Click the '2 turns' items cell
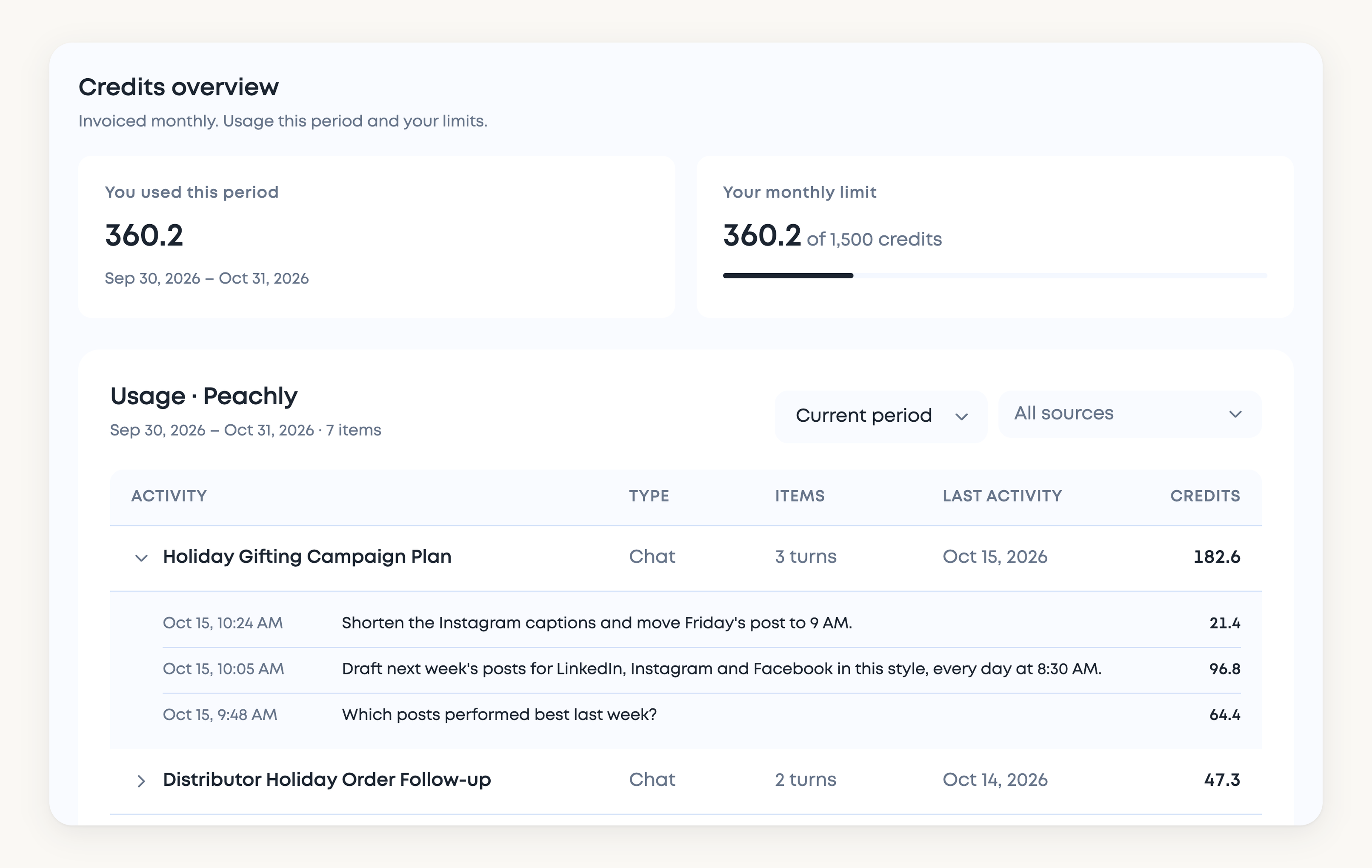 point(806,780)
